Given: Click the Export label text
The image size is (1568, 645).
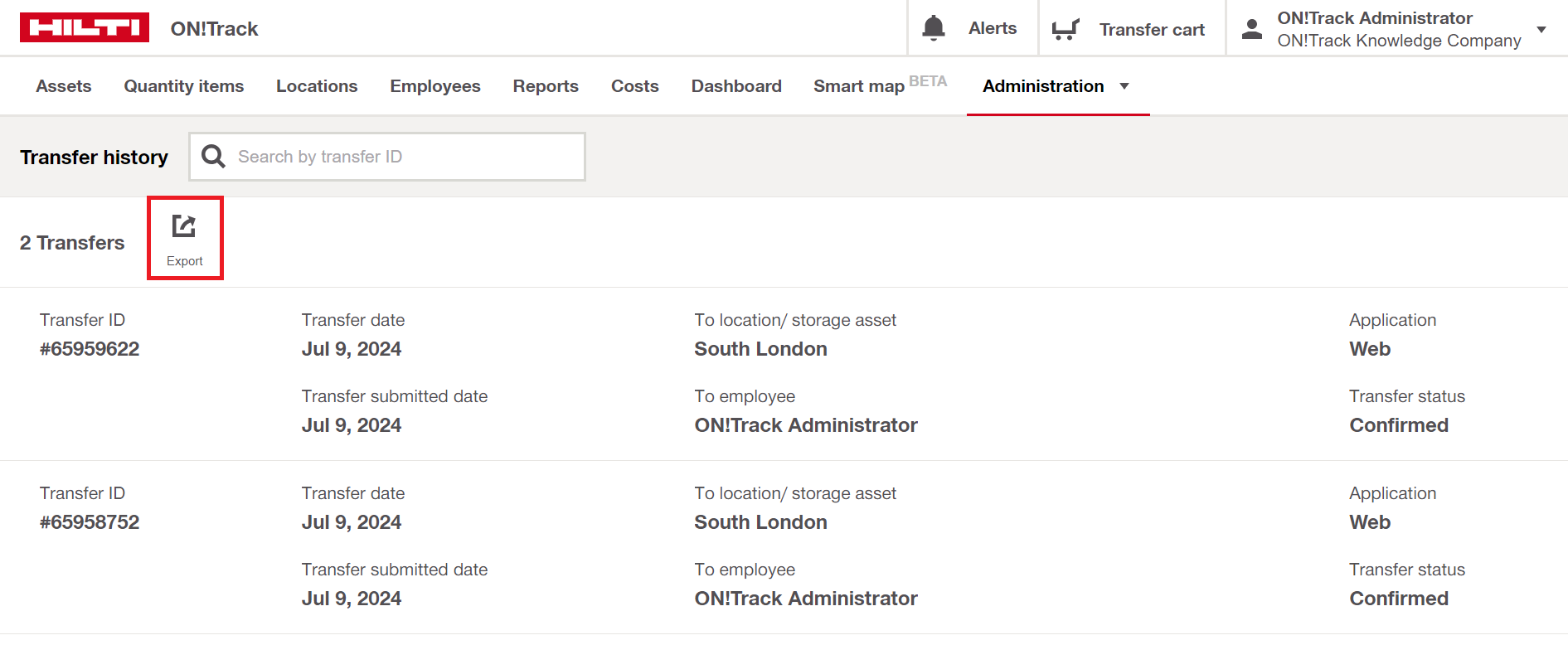Looking at the screenshot, I should (184, 261).
